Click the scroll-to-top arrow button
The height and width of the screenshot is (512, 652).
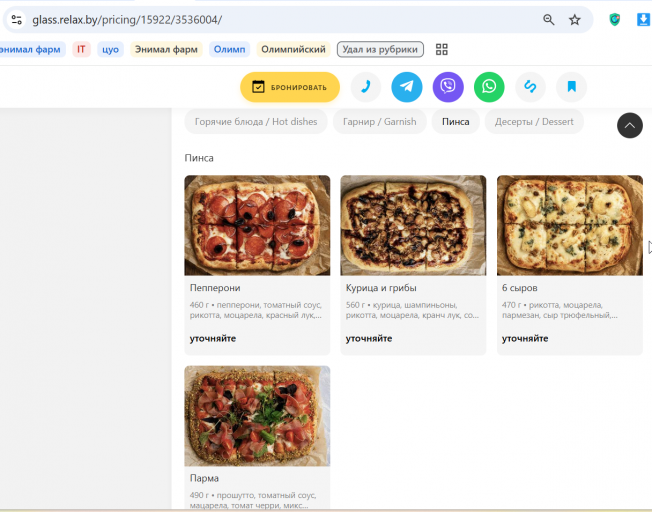(x=630, y=125)
